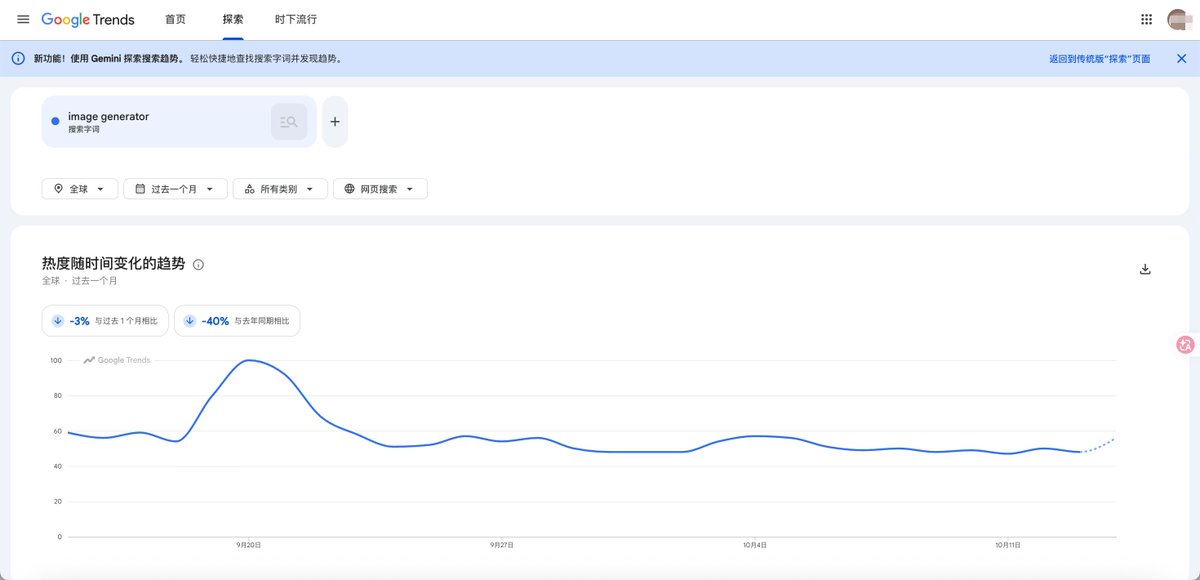Click the info icon in banner
The image size is (1200, 580).
18,59
